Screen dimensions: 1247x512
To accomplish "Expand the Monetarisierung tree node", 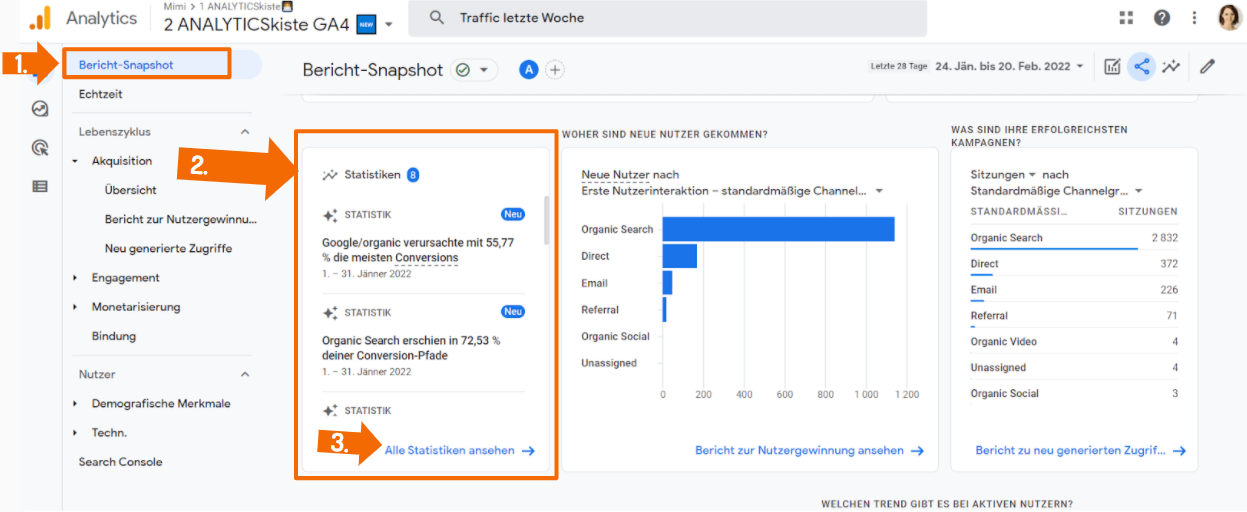I will coord(75,307).
